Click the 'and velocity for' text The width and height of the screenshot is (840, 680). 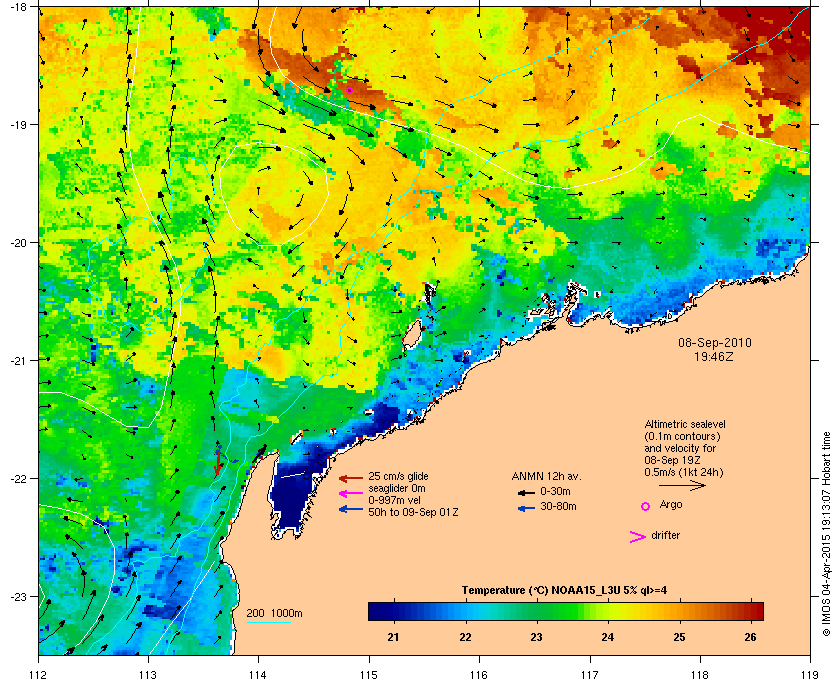point(680,448)
